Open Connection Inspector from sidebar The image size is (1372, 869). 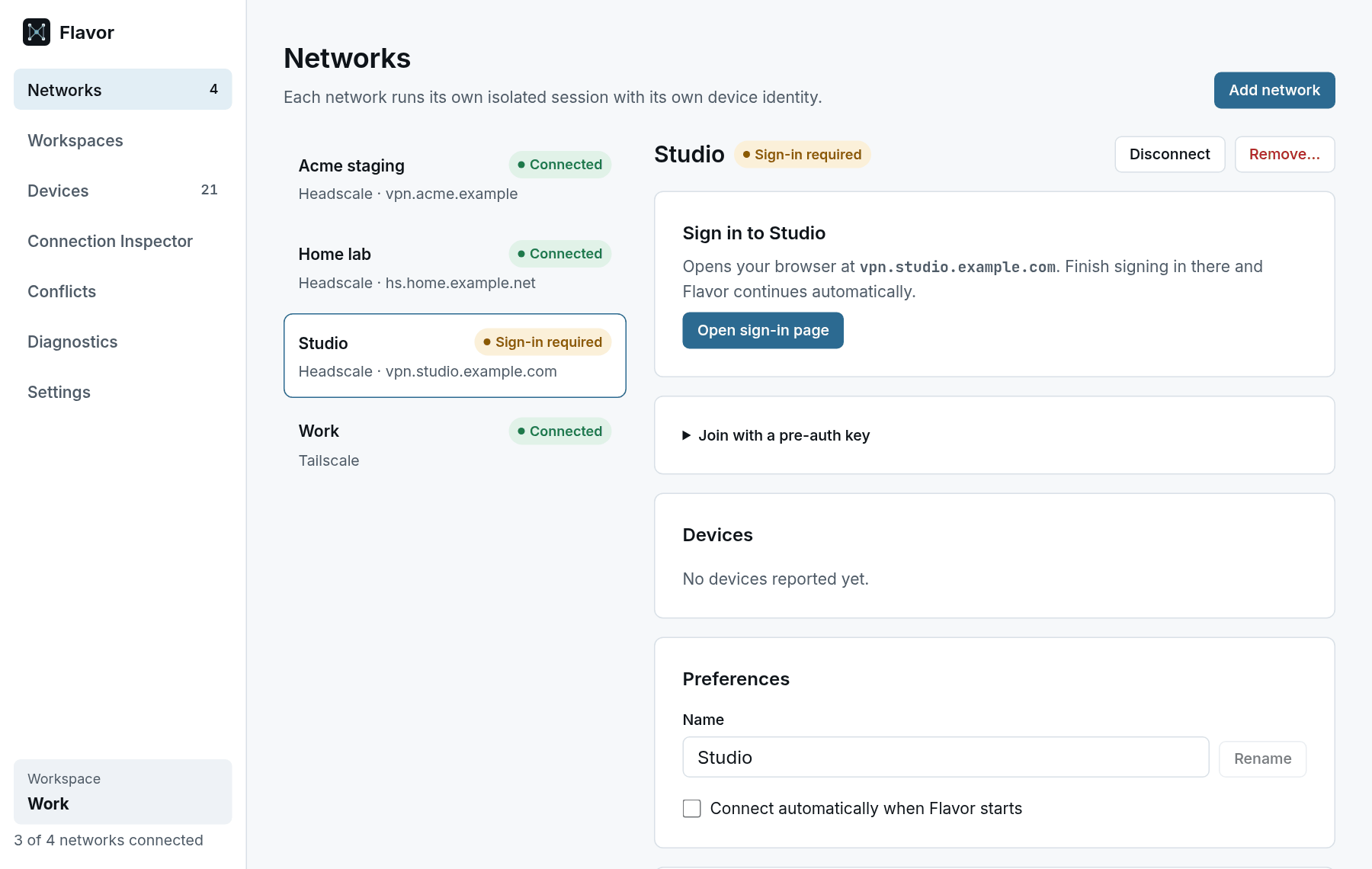(123, 241)
